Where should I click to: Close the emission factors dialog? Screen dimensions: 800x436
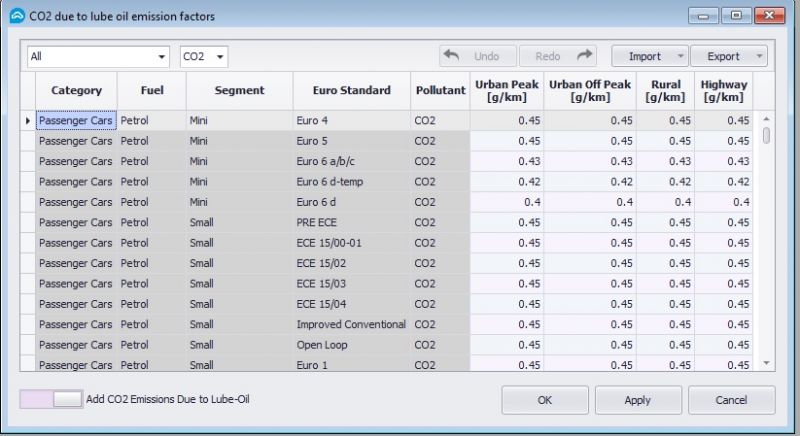(769, 16)
